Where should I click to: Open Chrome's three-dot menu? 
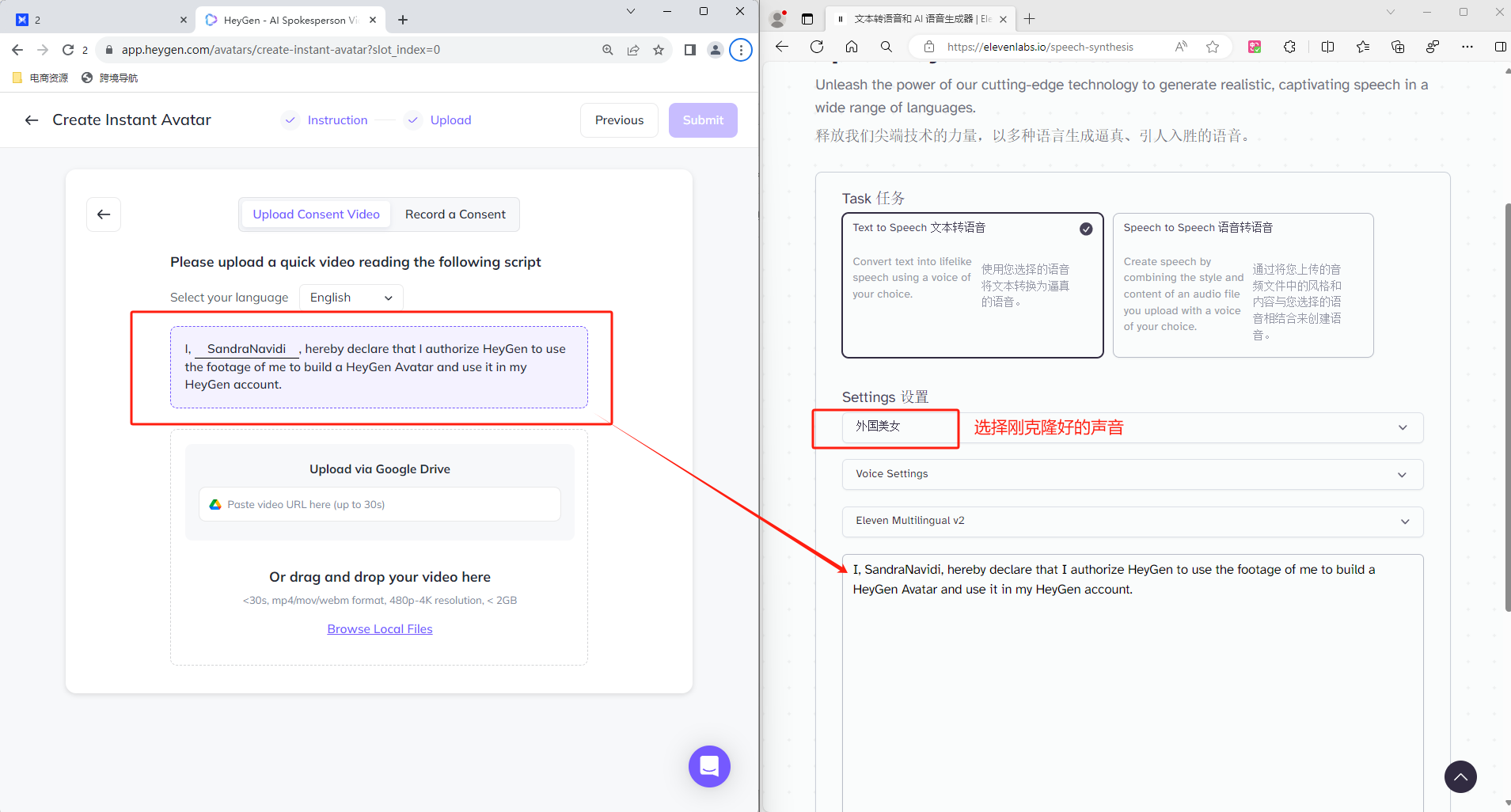pos(741,50)
